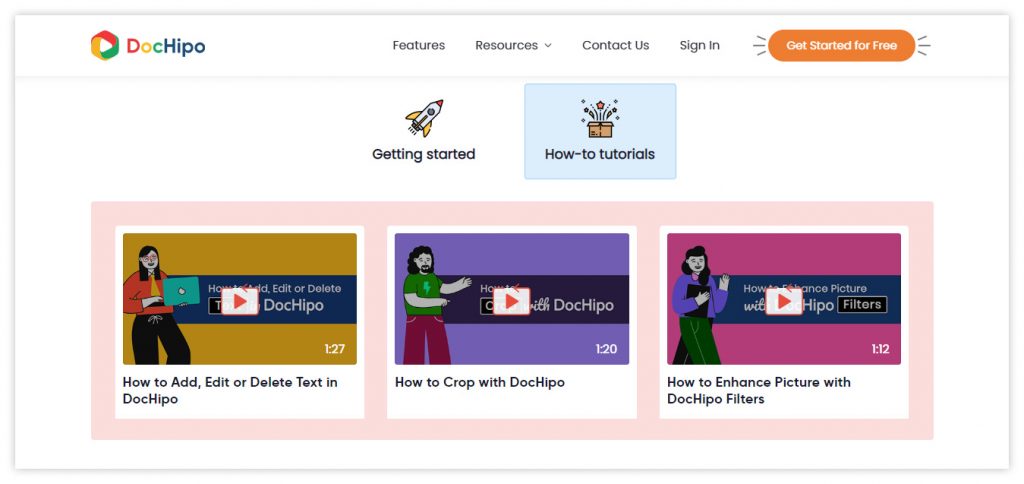Click the rocket icon above Getting started

424,118
